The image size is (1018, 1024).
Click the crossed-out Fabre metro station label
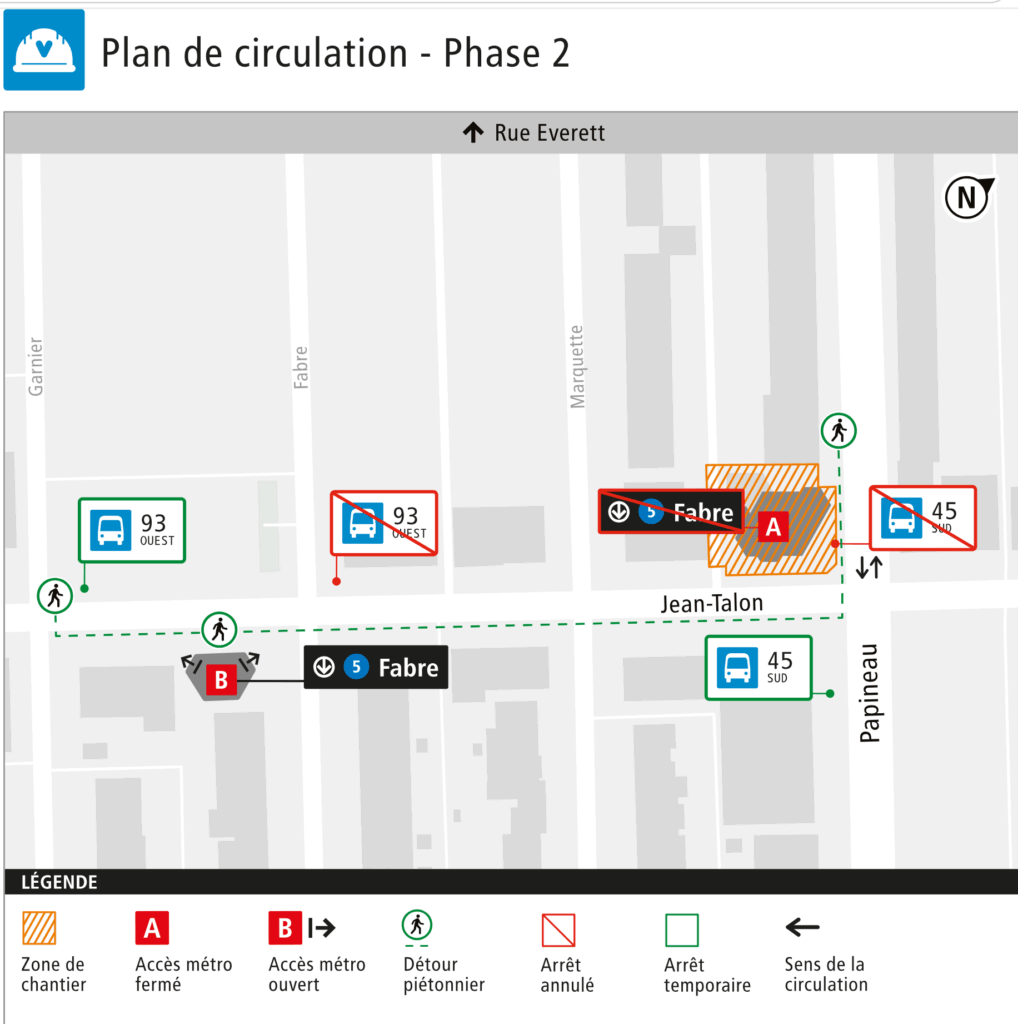(x=671, y=511)
